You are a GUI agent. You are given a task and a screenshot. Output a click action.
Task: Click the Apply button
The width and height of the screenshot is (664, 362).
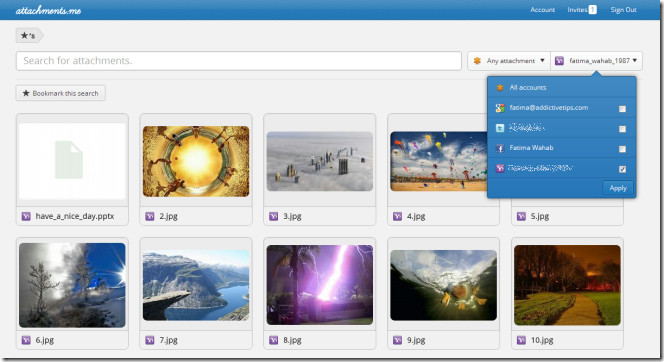[618, 188]
